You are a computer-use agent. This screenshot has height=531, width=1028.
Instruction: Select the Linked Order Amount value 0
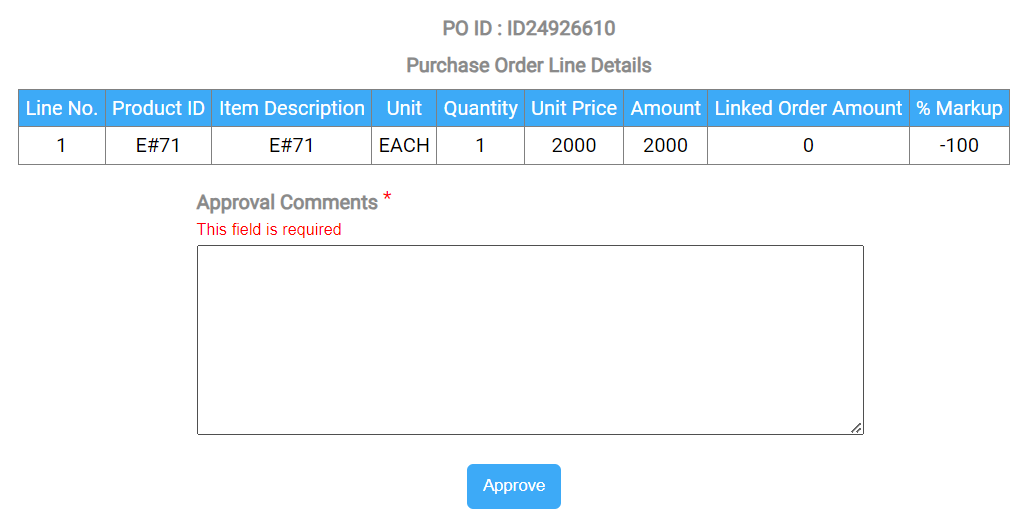coord(808,146)
